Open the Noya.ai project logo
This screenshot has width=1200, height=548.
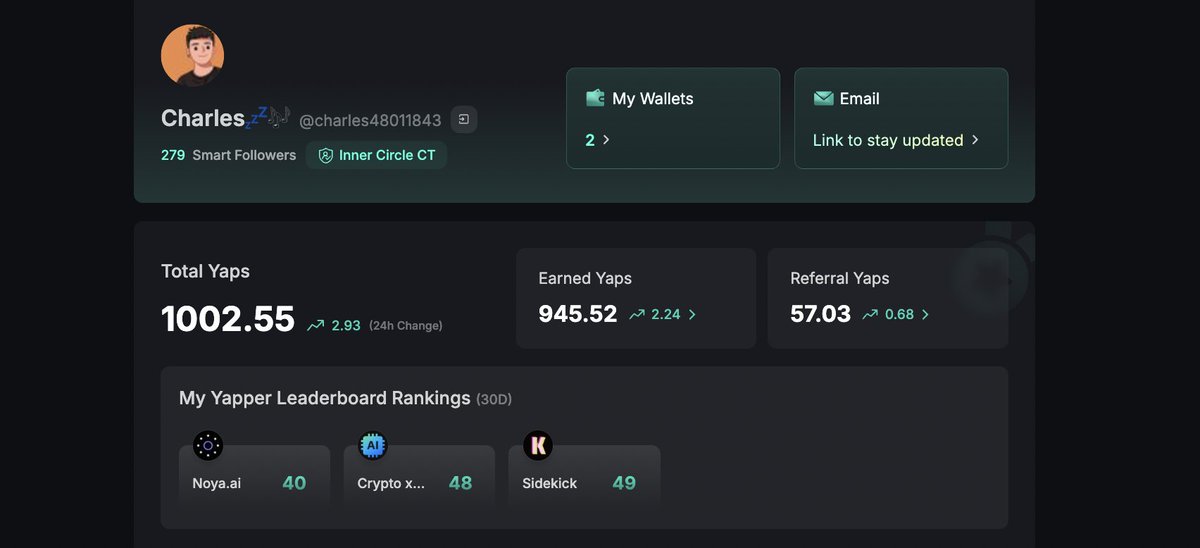point(208,446)
